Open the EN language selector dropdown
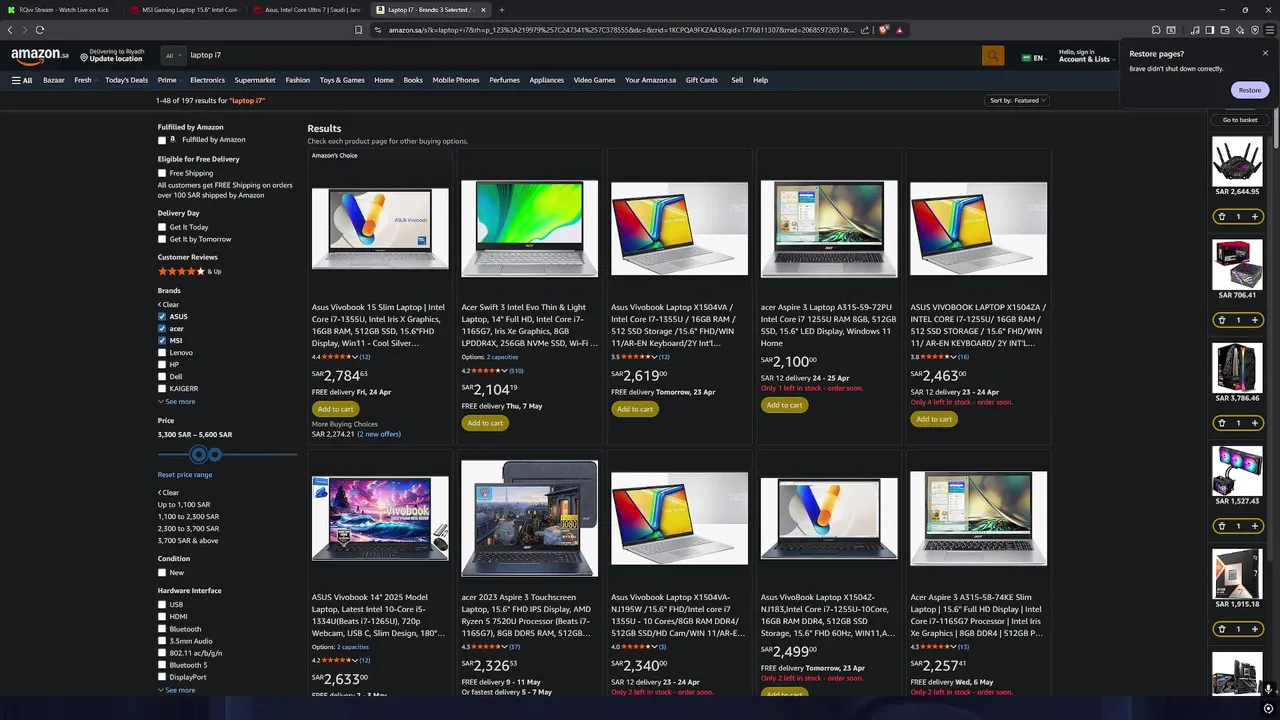Image resolution: width=1280 pixels, height=720 pixels. [x=1033, y=58]
